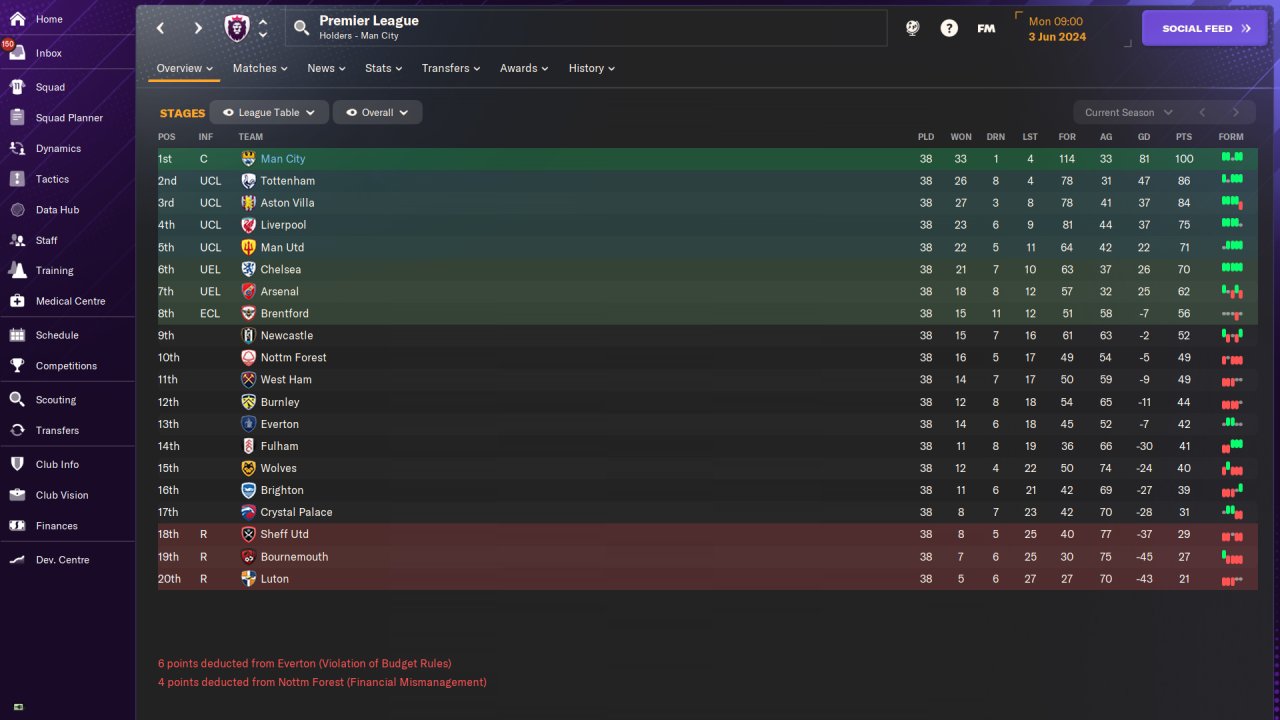Image resolution: width=1280 pixels, height=720 pixels.
Task: Toggle the League Table view eye selector
Action: pos(269,113)
